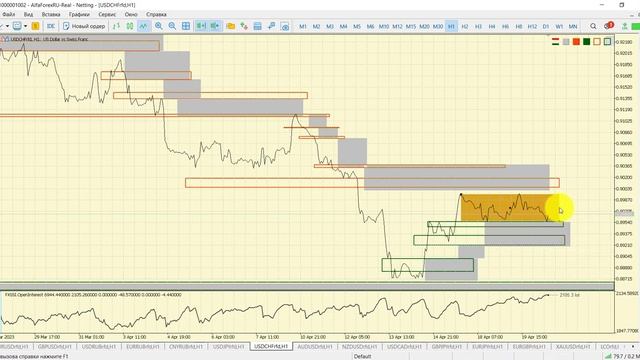Screen dimensions: 640x360
Task: Open notifications icon with red badge
Action: (x=609, y=26)
